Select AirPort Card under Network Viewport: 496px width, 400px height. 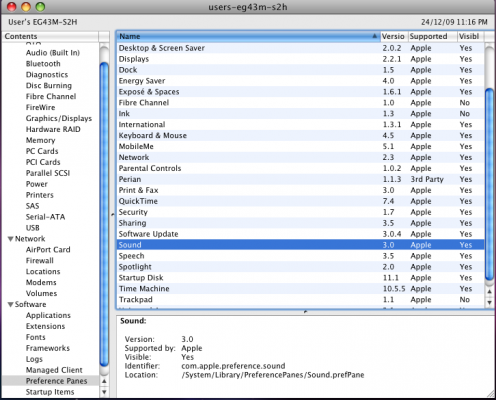(48, 250)
